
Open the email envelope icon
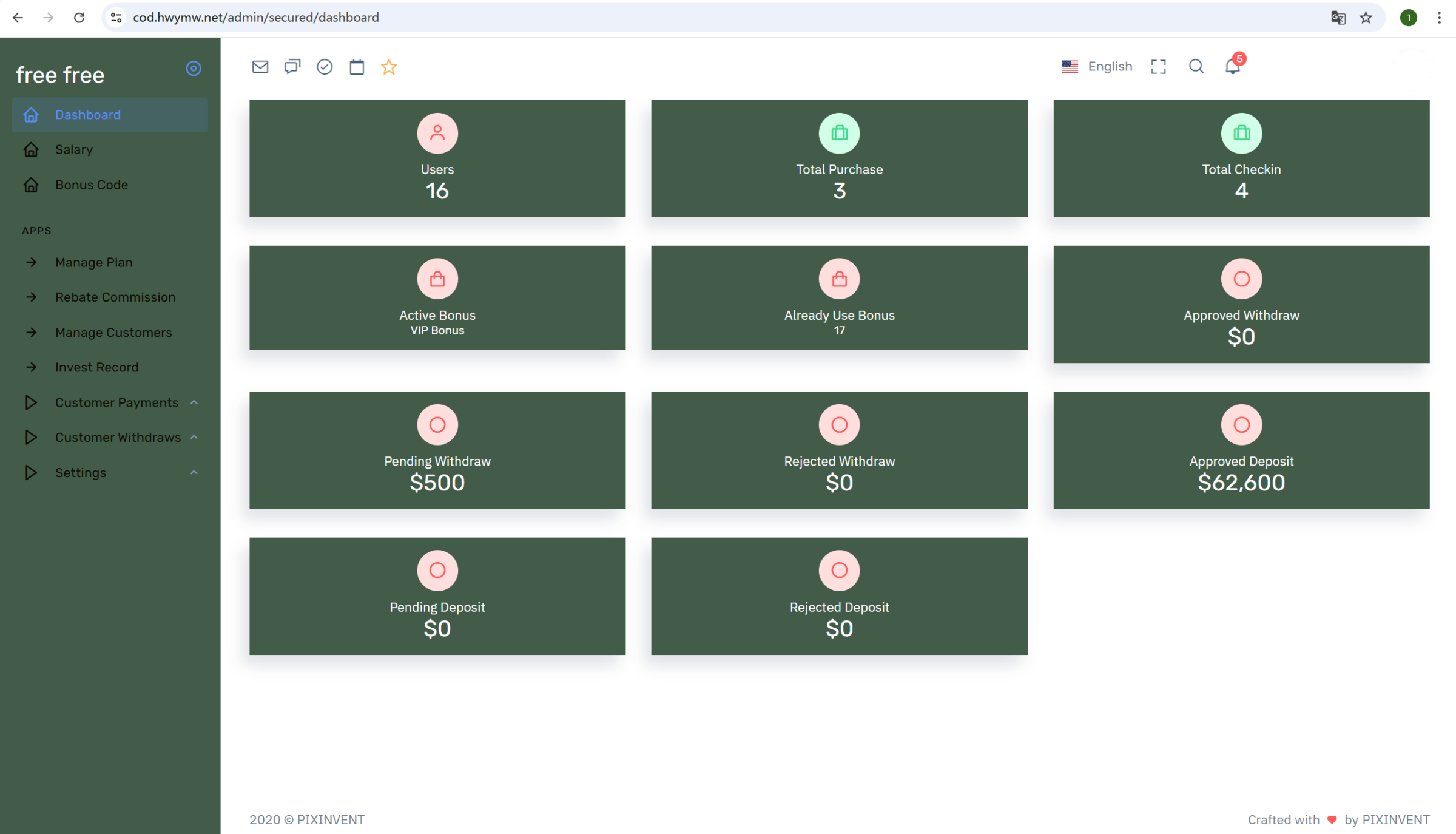pyautogui.click(x=260, y=67)
